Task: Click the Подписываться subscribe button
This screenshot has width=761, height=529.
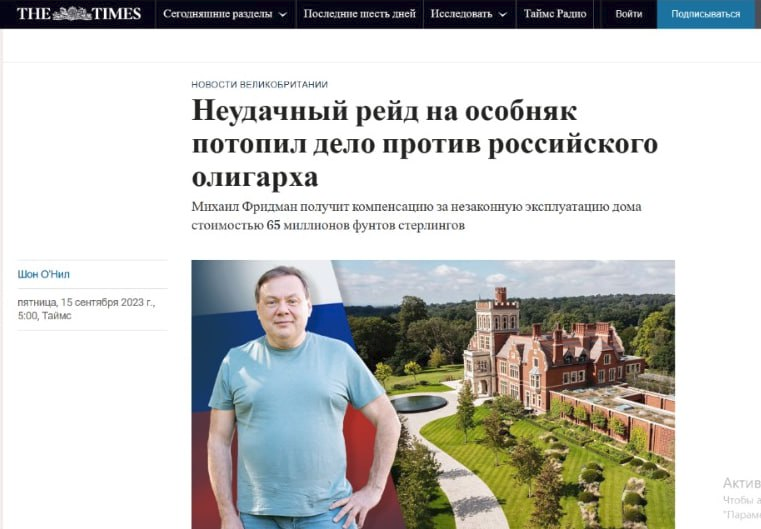Action: pos(706,14)
